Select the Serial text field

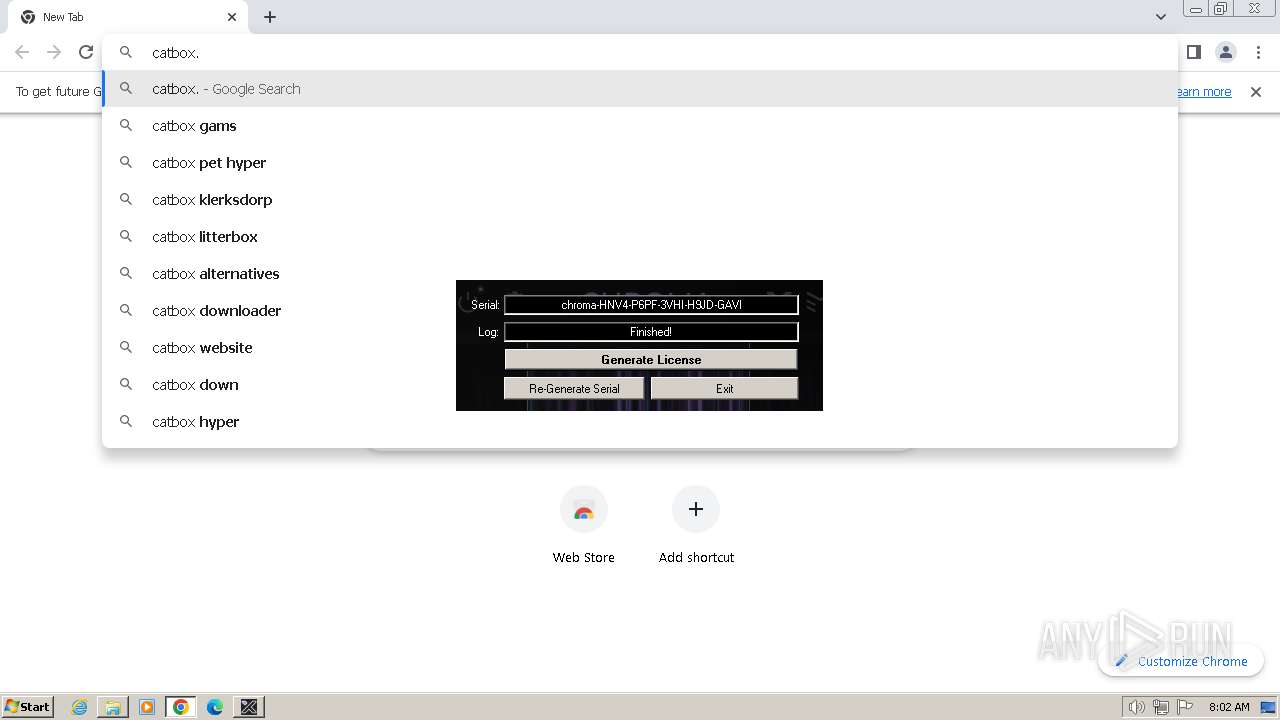(651, 305)
